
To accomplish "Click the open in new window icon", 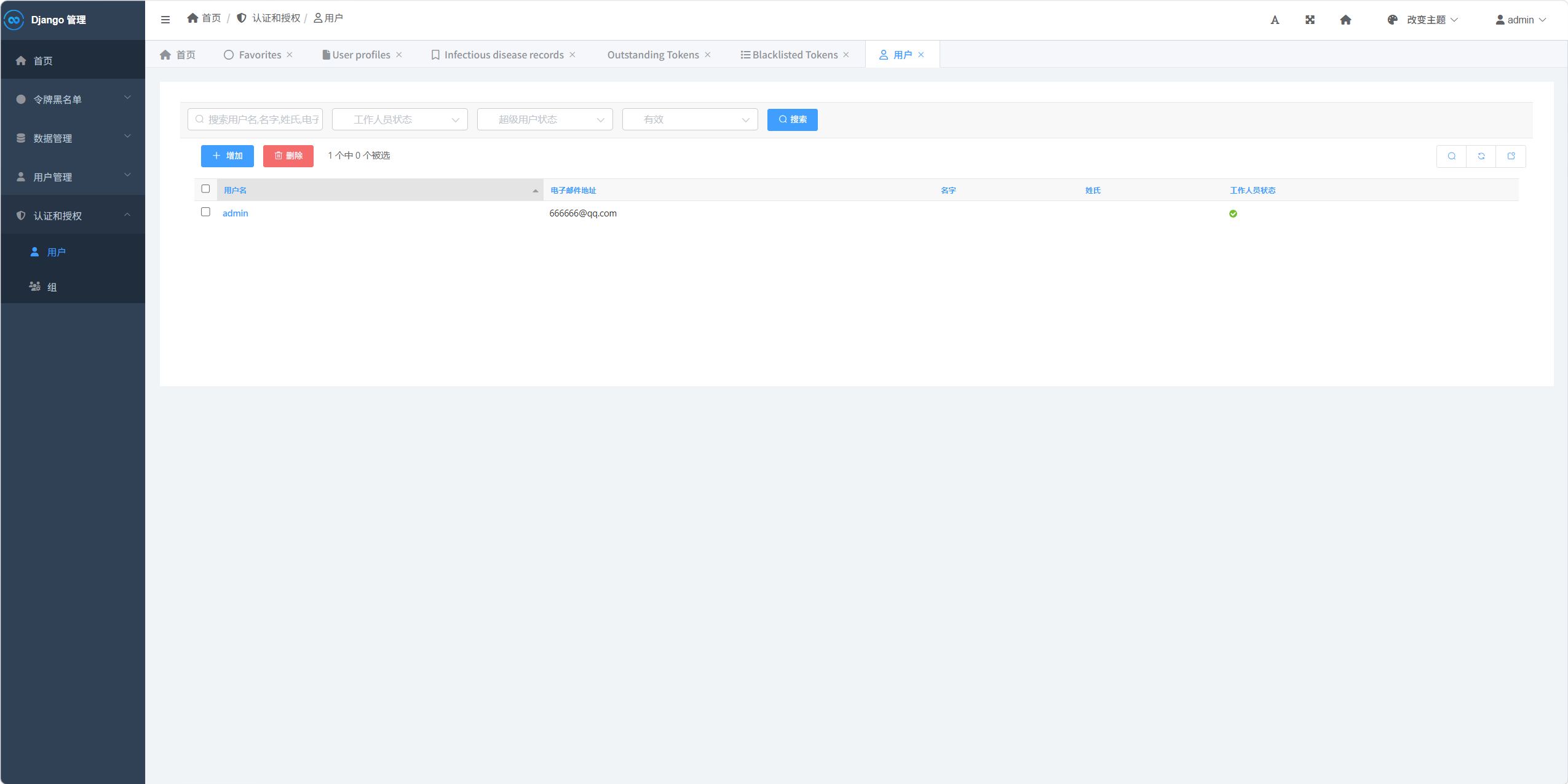I will click(1511, 156).
